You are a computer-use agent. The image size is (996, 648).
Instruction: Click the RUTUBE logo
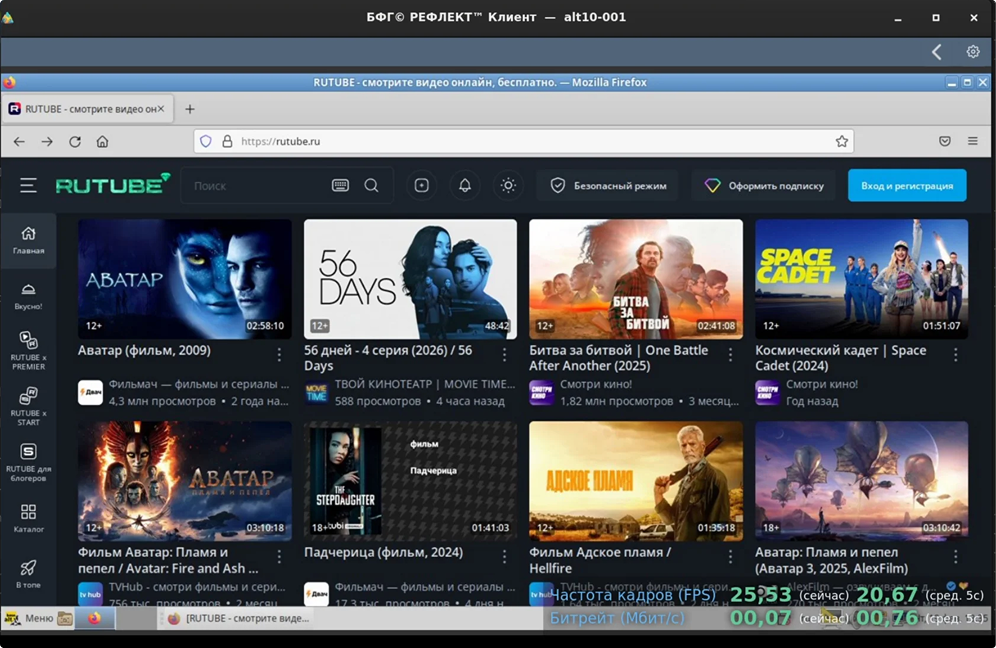pos(113,184)
